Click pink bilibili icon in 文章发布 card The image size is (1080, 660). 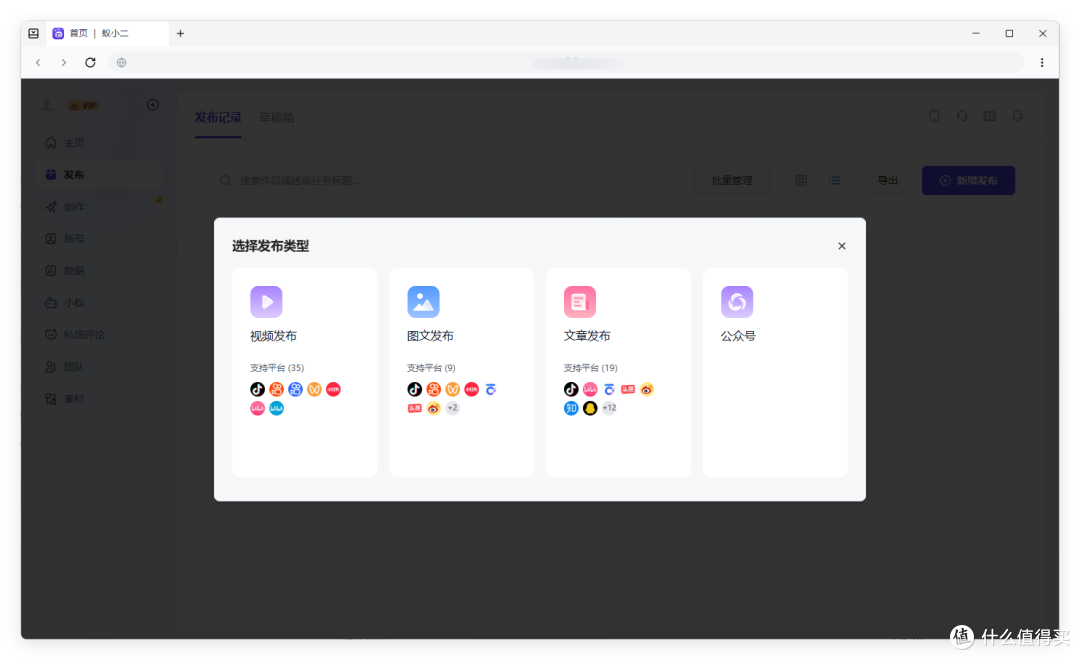point(590,389)
